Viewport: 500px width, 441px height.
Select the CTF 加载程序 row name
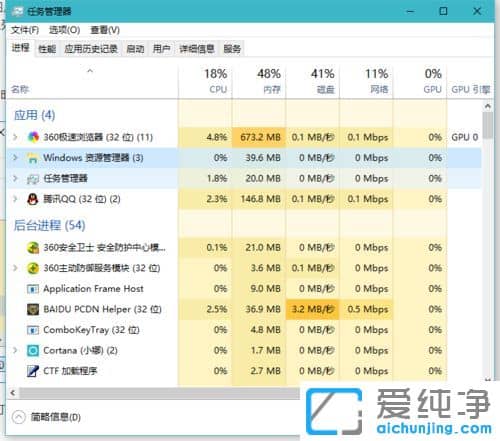(70, 371)
